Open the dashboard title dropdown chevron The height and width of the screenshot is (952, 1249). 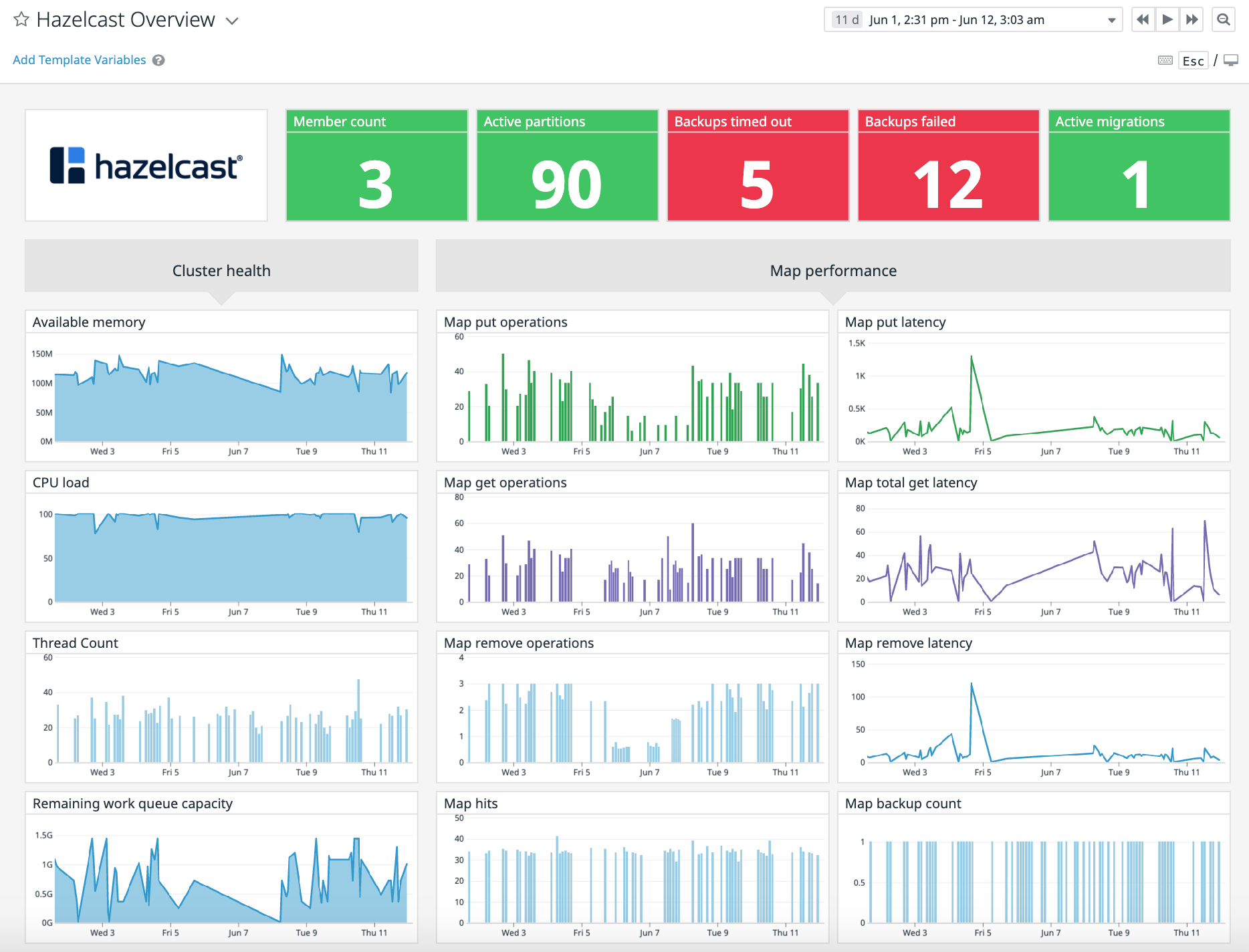(231, 21)
